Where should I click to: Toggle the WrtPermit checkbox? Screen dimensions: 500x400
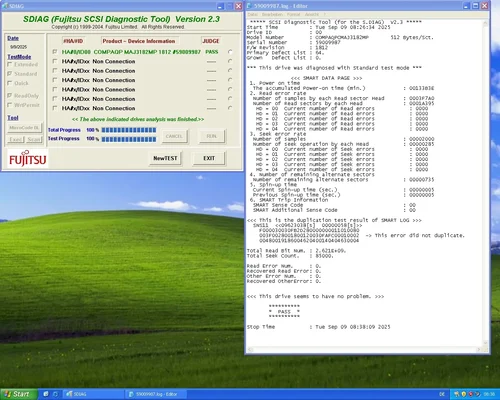tap(10, 105)
